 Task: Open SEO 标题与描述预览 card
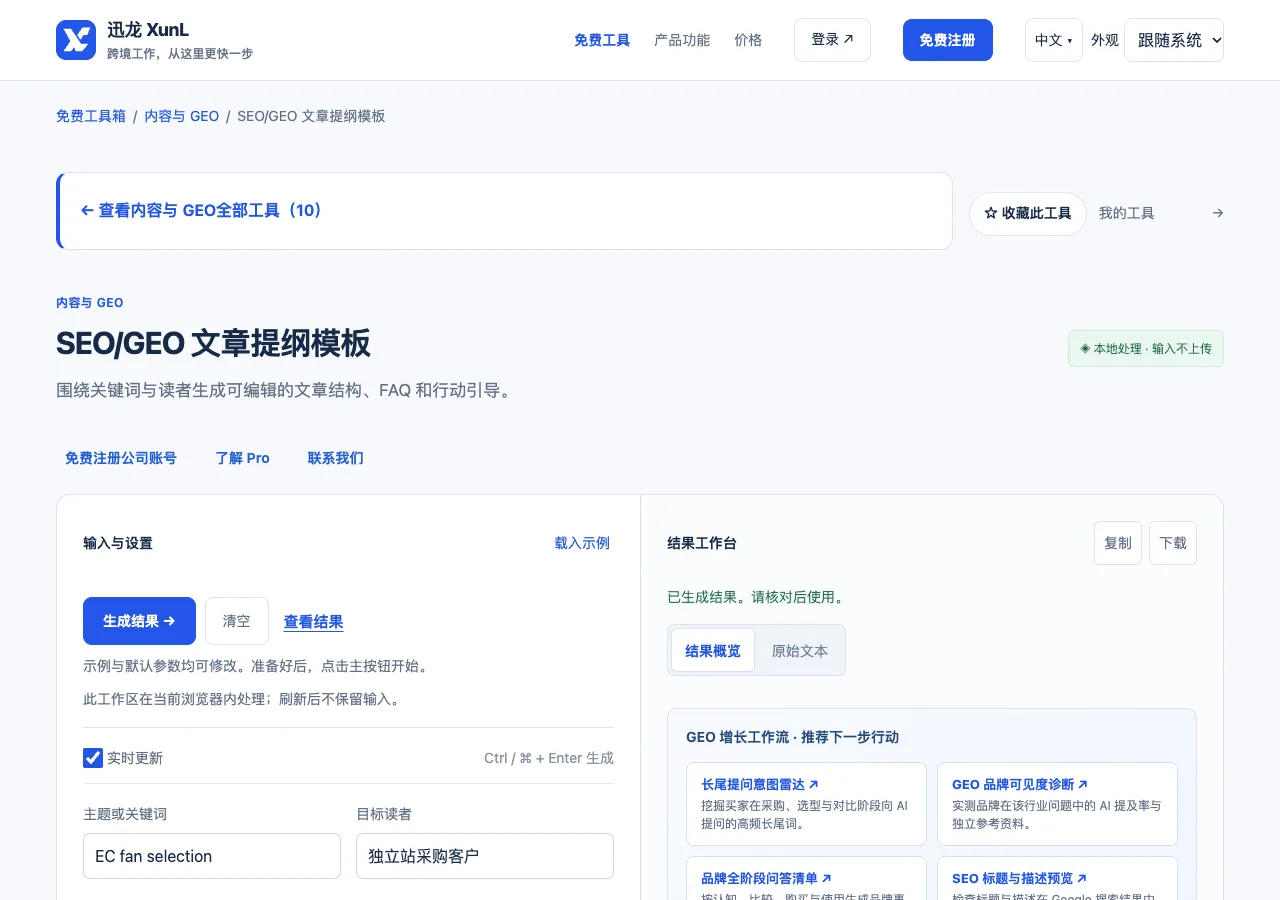coord(1057,878)
